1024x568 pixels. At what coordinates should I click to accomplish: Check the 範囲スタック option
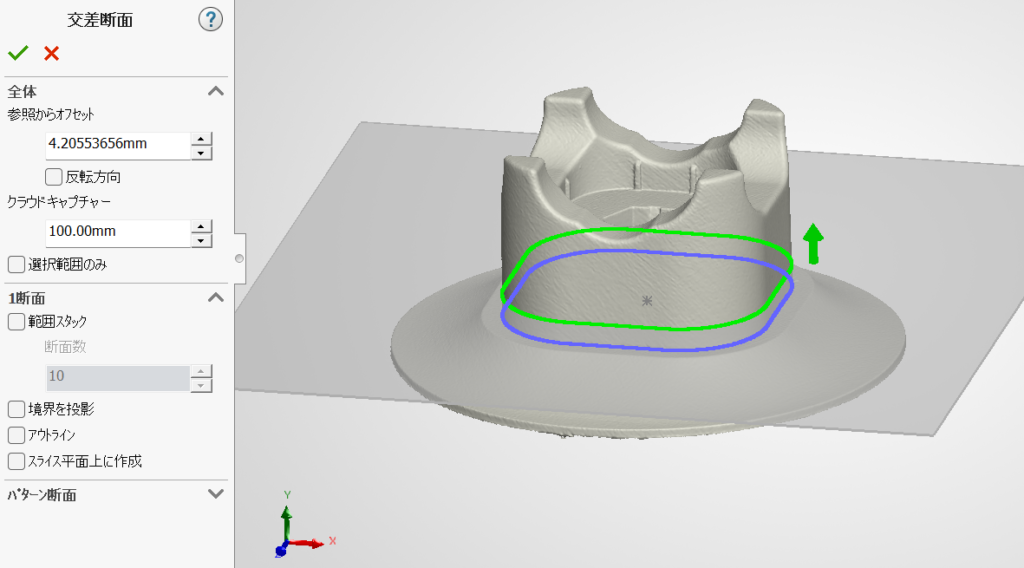click(x=16, y=322)
